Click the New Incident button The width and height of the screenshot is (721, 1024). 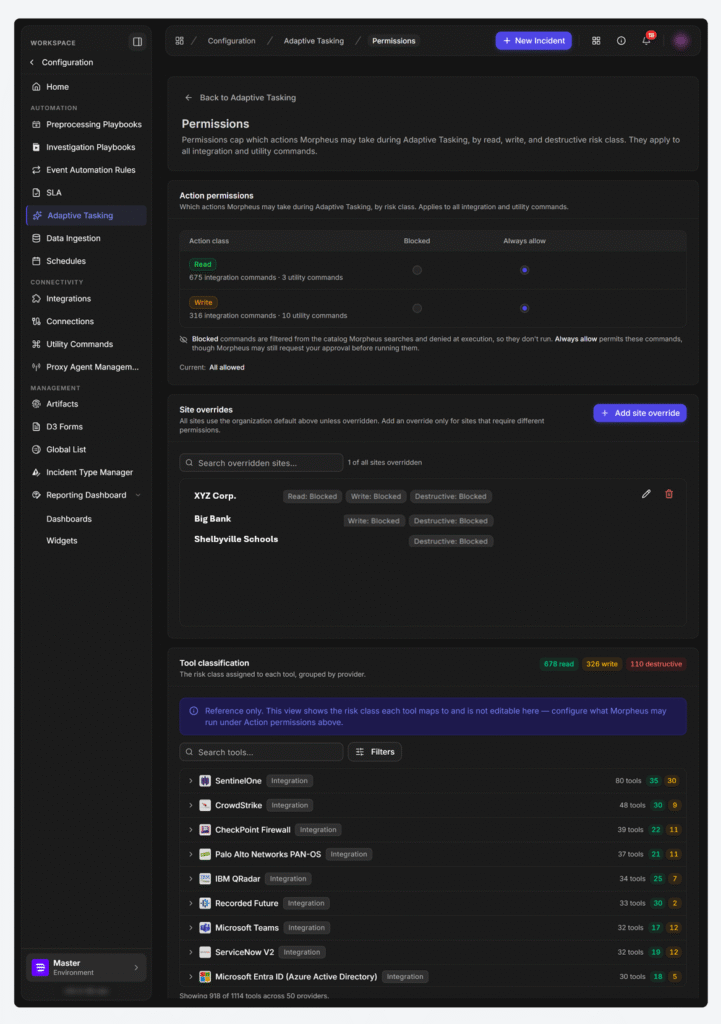click(x=534, y=41)
